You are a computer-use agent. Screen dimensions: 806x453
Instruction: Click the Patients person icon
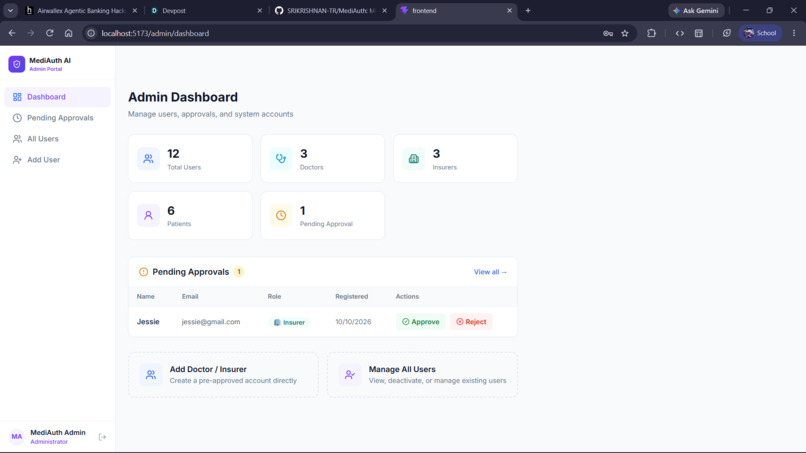coord(148,215)
